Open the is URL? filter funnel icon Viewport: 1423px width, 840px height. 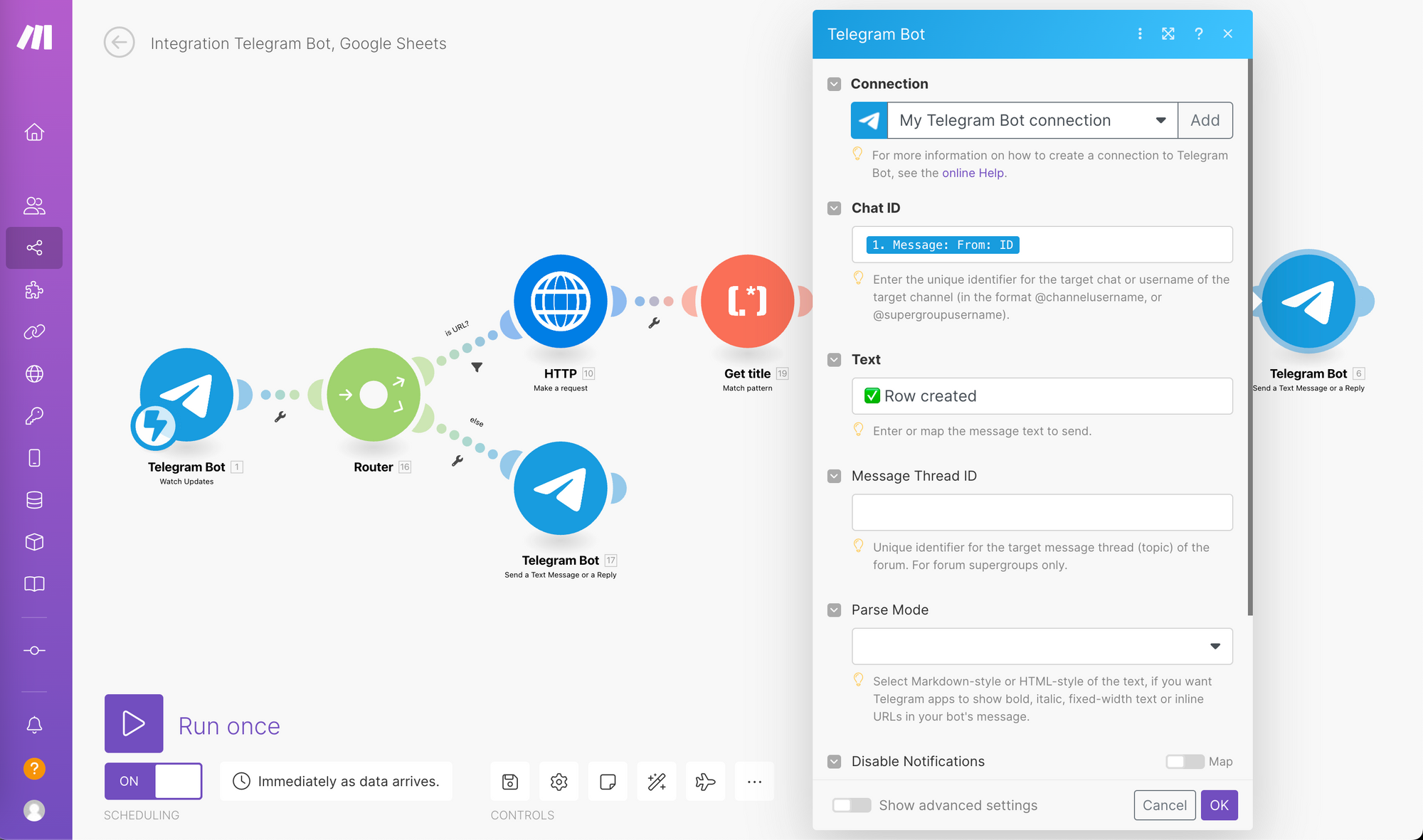pos(477,367)
